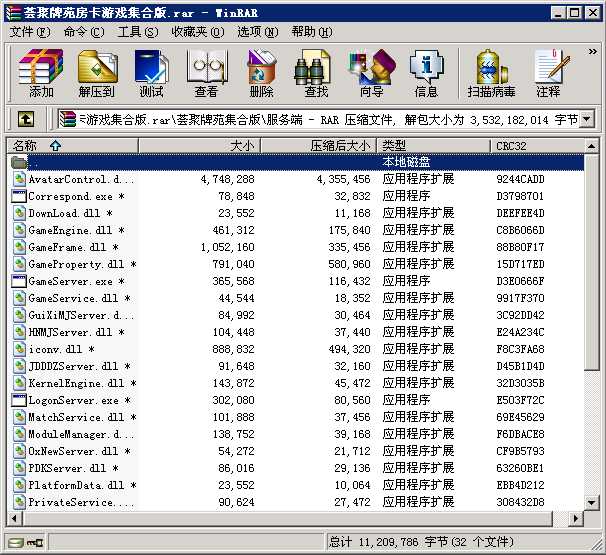Click the 测试 (Test) toolbar icon
Screen dimensions: 606x555
152,73
